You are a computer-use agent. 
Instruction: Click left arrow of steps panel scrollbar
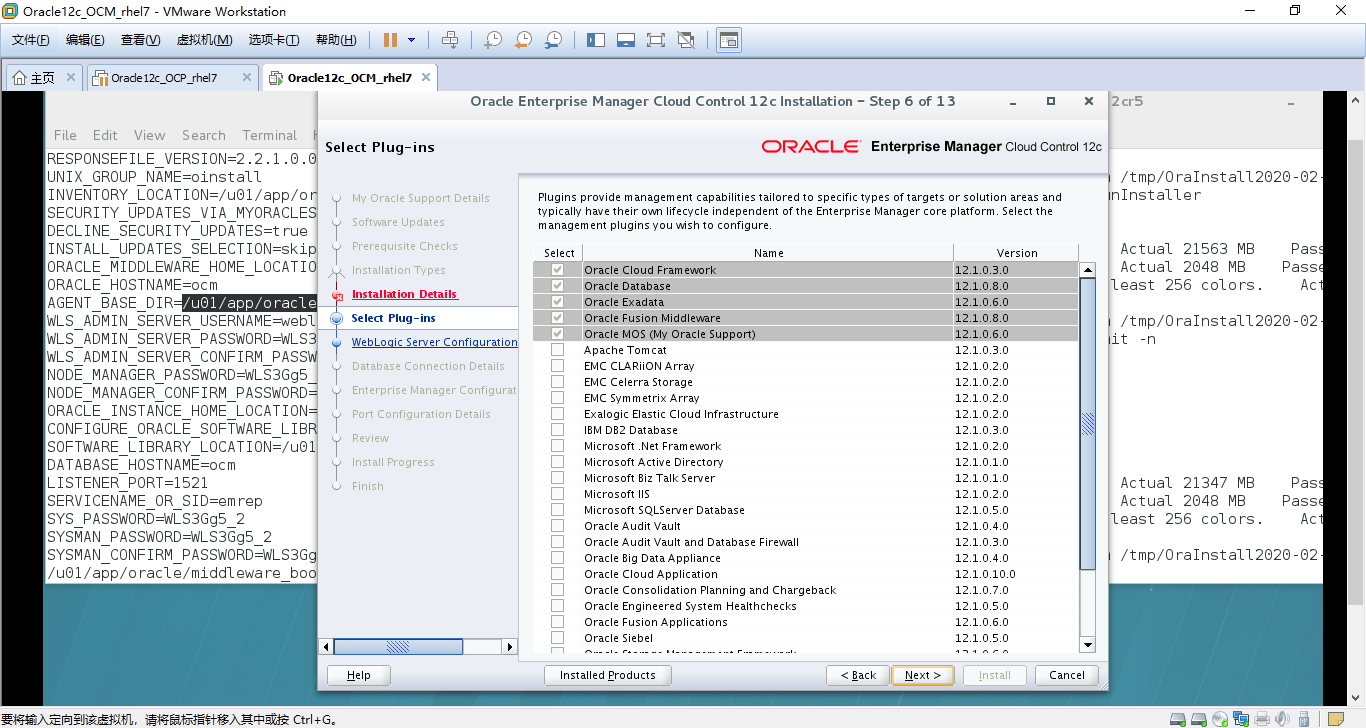click(x=326, y=647)
